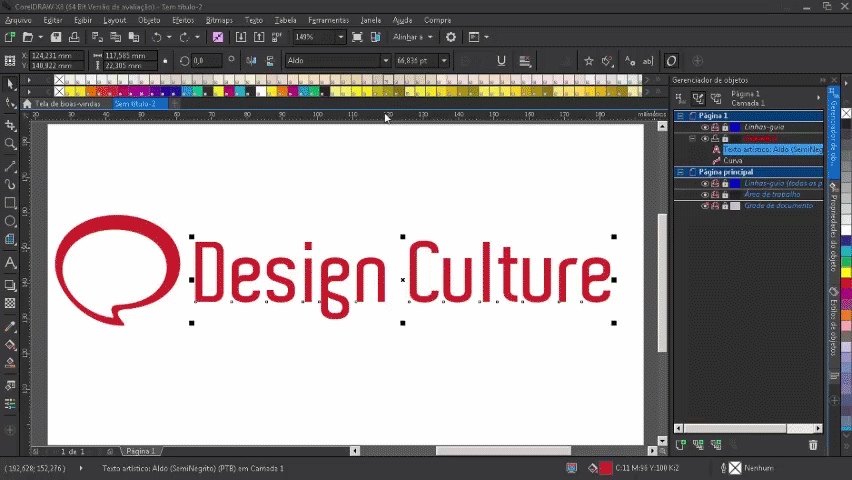Apply underline to the selected text

coord(501,61)
